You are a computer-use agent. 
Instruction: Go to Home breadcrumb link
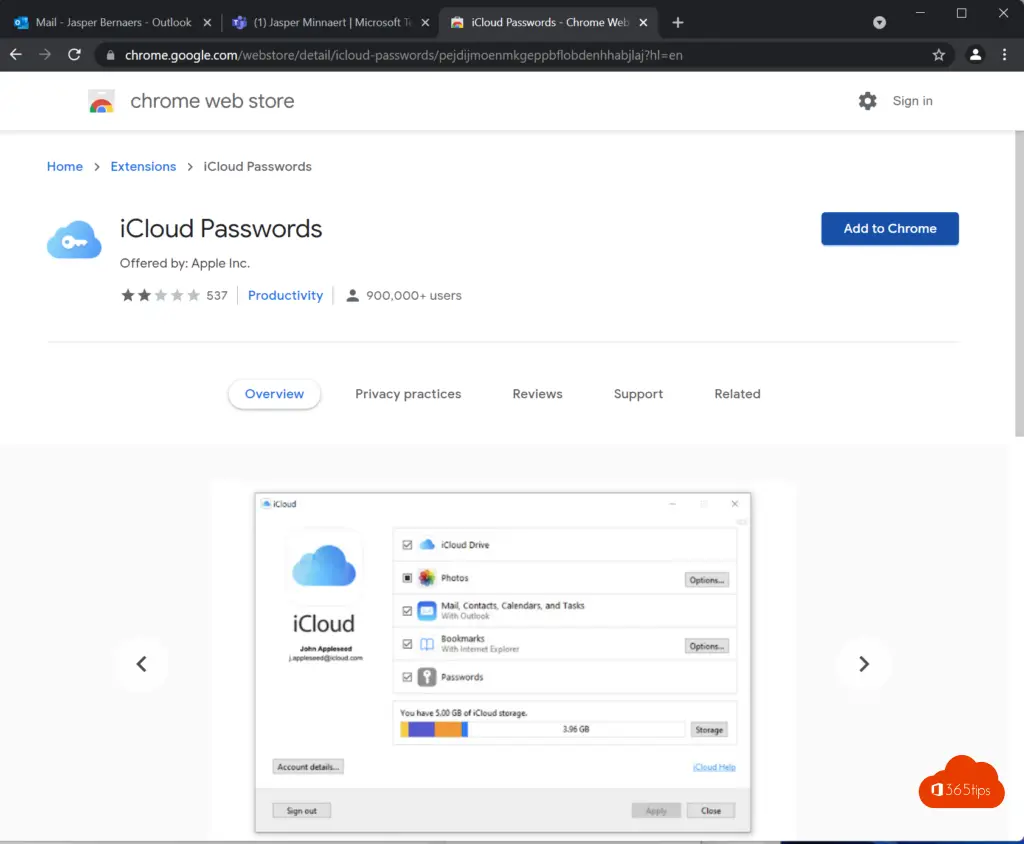(65, 167)
